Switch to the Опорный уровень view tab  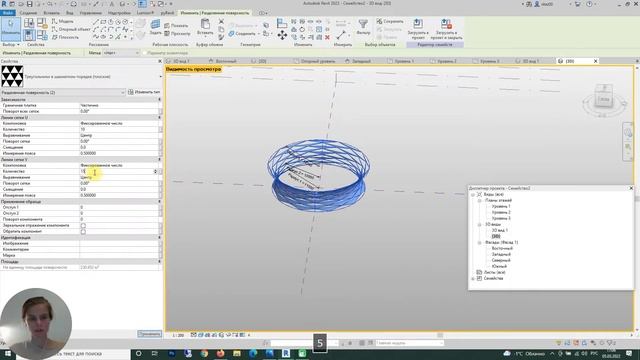click(x=315, y=61)
